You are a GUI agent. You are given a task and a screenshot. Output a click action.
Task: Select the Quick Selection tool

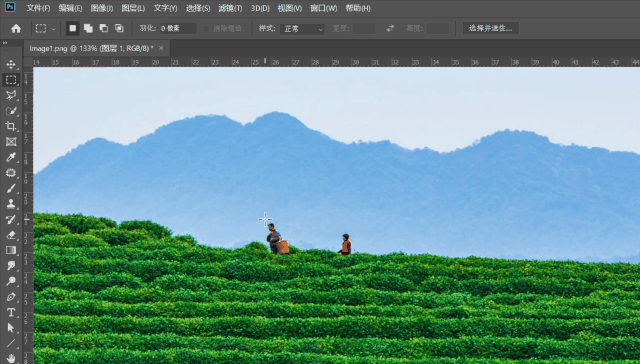[11, 111]
